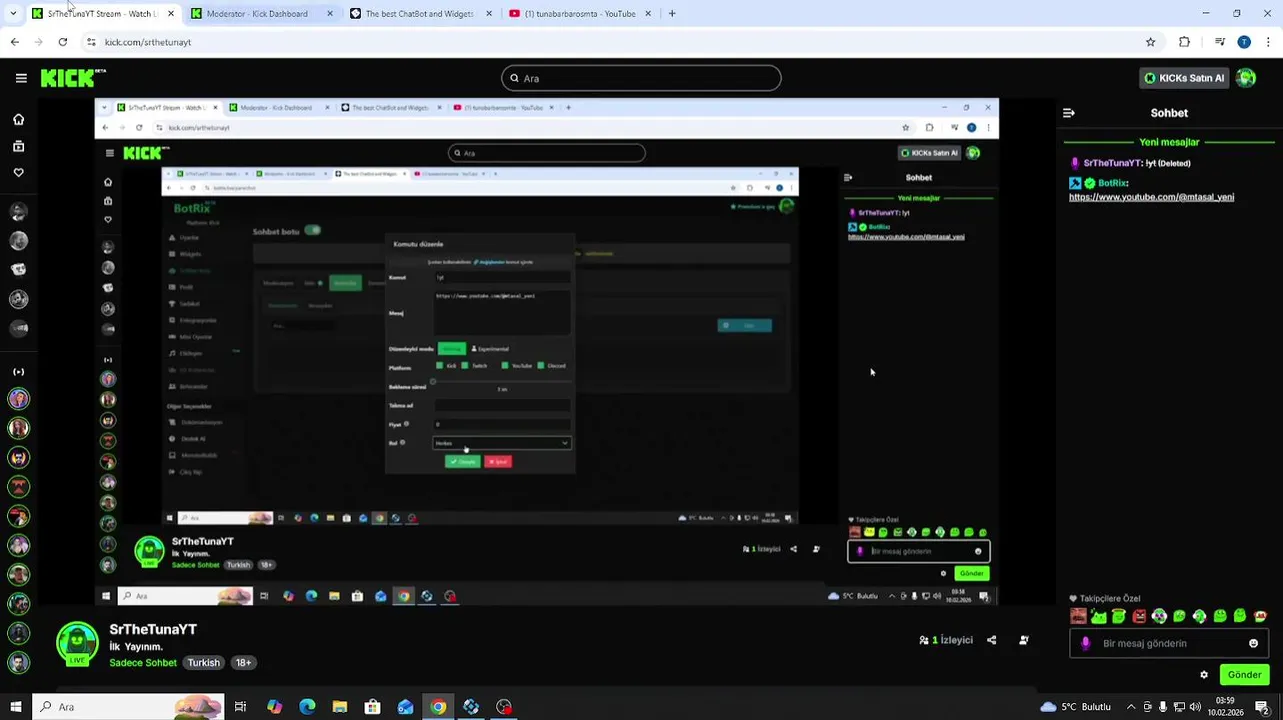This screenshot has width=1283, height=720.
Task: Share the stream via share icon
Action: pos(991,640)
